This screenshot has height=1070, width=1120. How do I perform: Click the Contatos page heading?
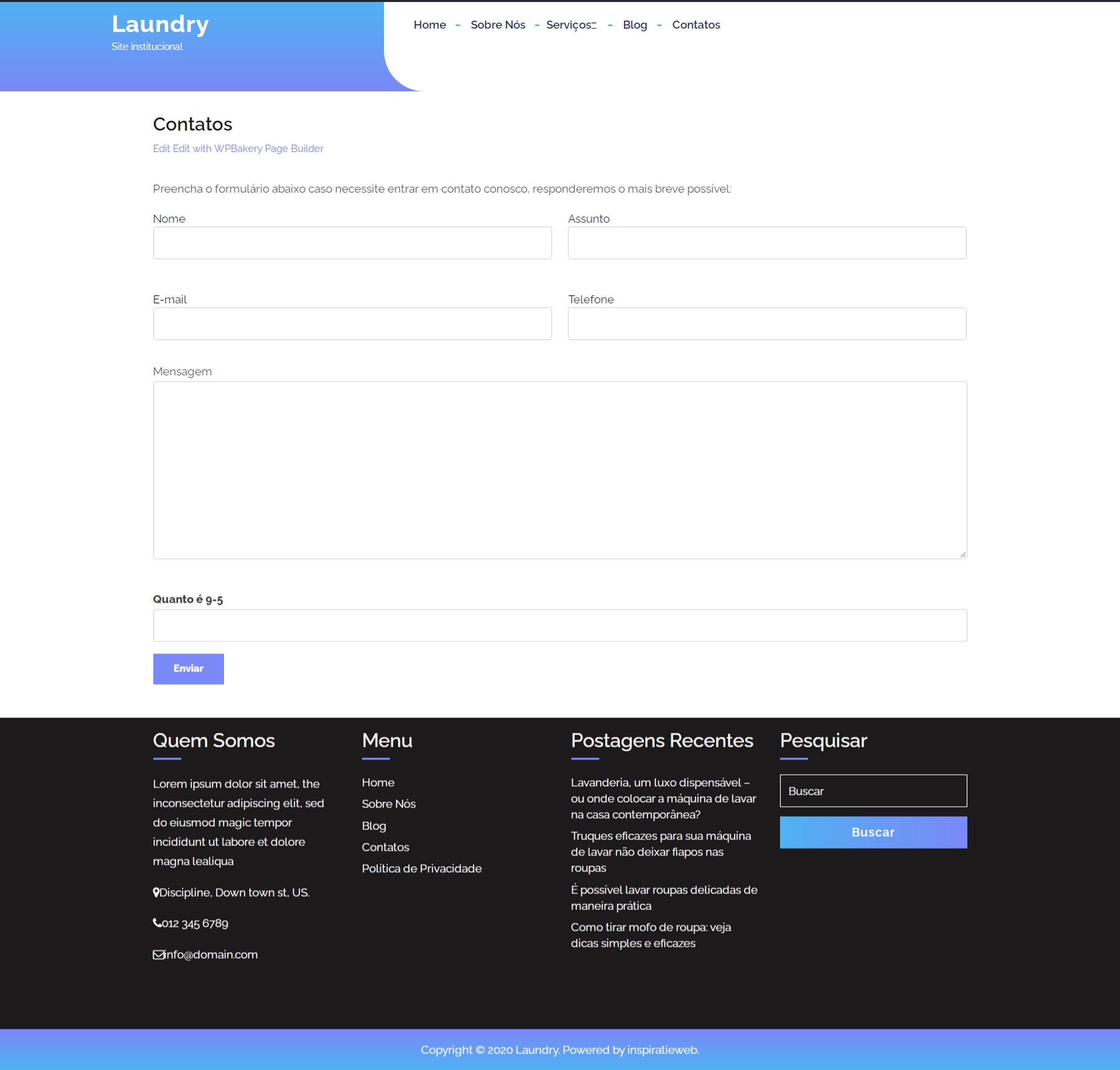click(x=192, y=124)
